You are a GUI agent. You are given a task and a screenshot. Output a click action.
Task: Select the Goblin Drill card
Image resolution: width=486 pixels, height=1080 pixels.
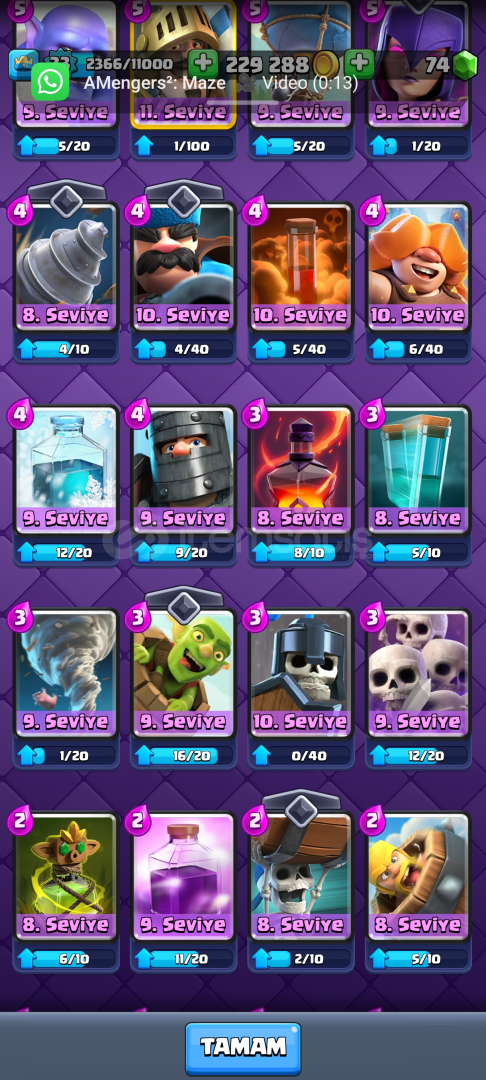point(65,269)
